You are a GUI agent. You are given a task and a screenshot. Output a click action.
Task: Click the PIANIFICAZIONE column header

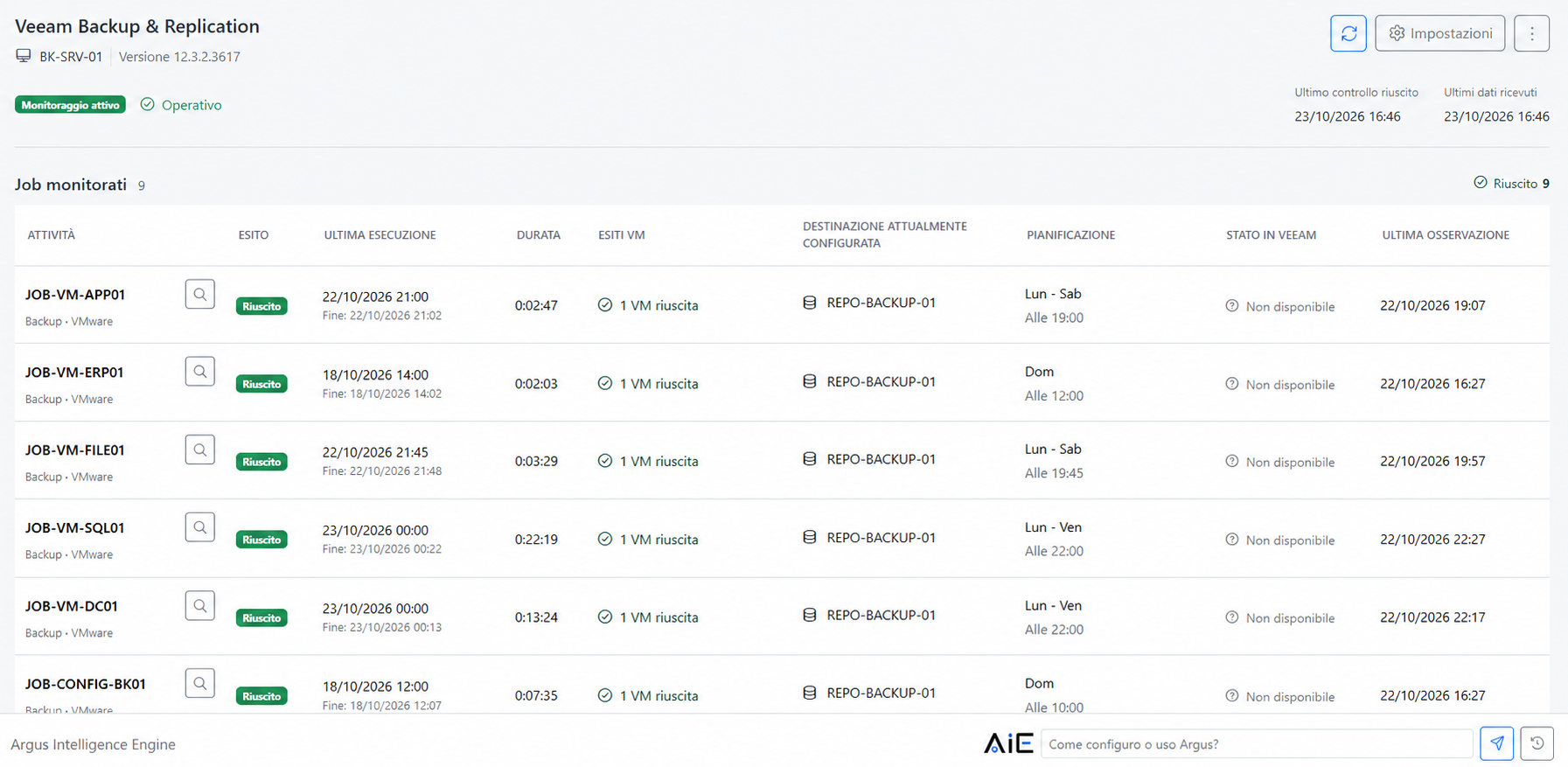click(x=1070, y=235)
